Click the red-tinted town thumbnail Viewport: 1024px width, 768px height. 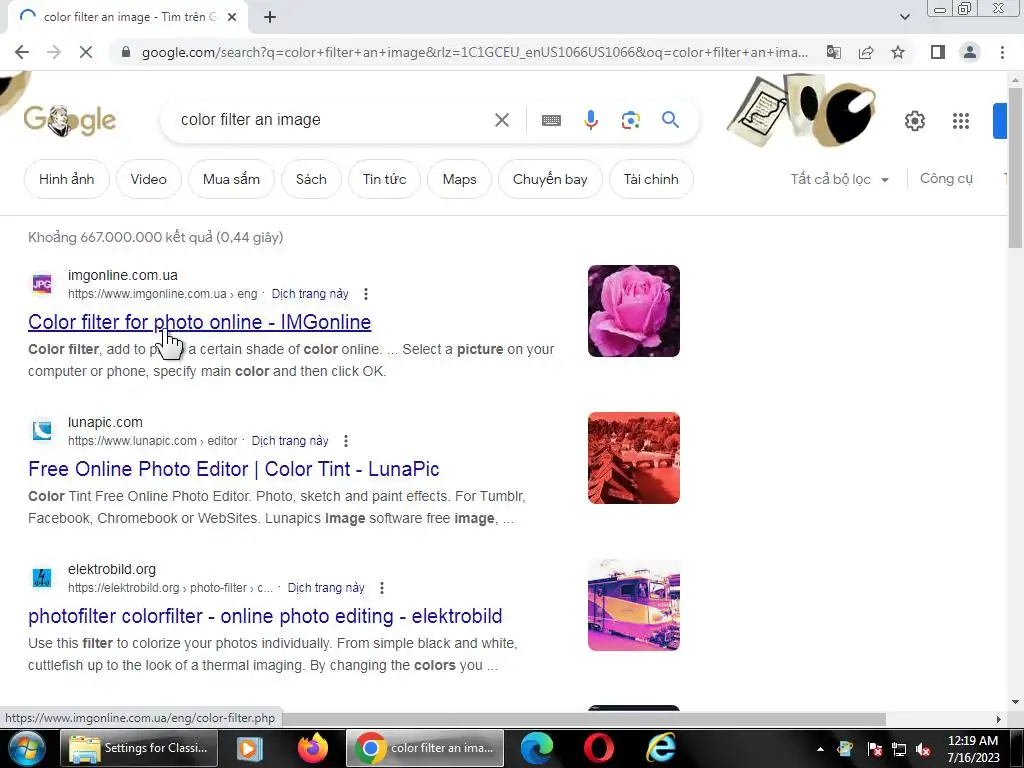(633, 458)
